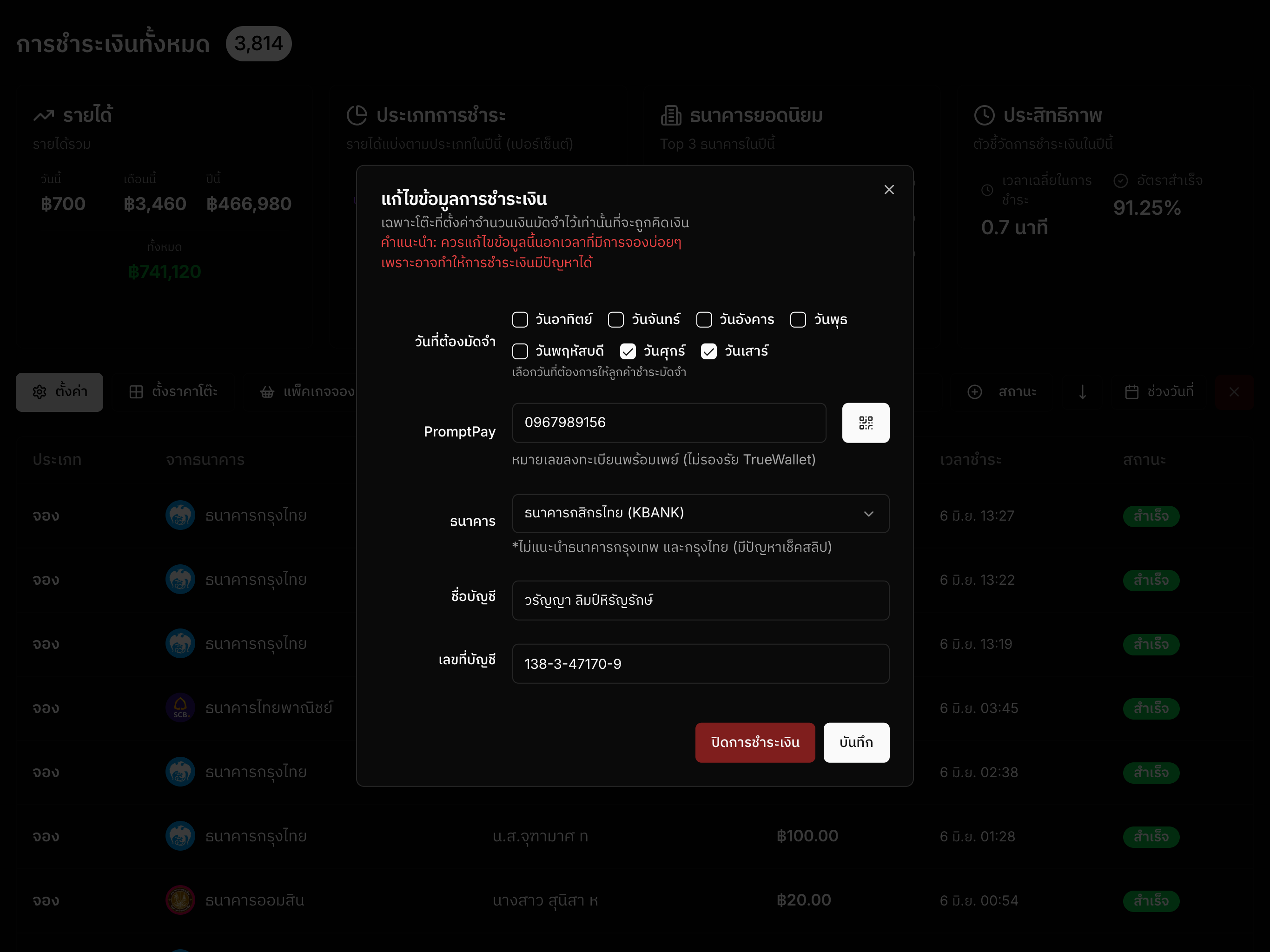The width and height of the screenshot is (1270, 952).
Task: Click Krungthai bank logo in 13:27 row
Action: click(x=180, y=515)
